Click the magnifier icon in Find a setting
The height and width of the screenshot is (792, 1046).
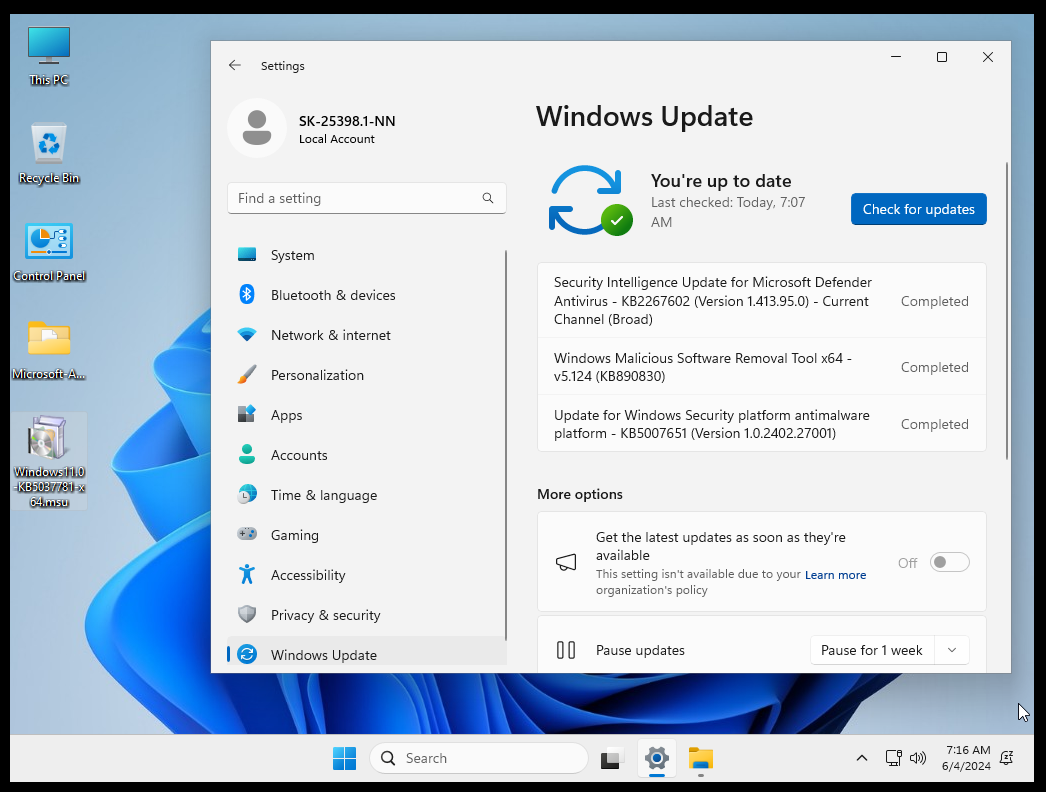(488, 198)
